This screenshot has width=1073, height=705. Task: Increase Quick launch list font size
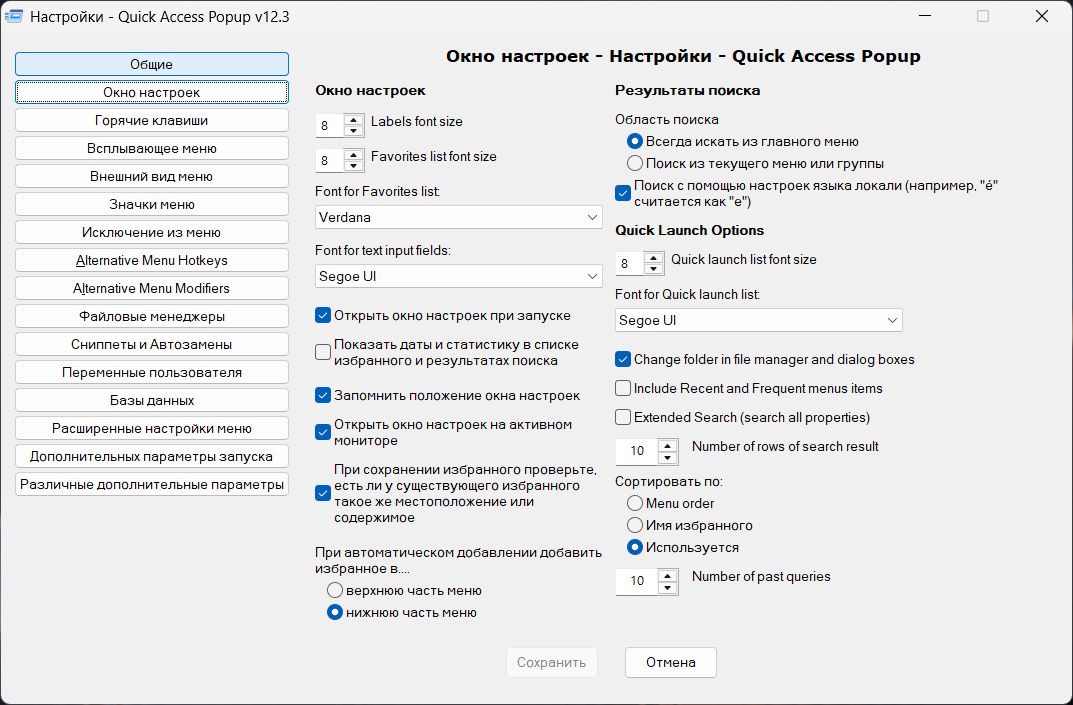(x=654, y=258)
